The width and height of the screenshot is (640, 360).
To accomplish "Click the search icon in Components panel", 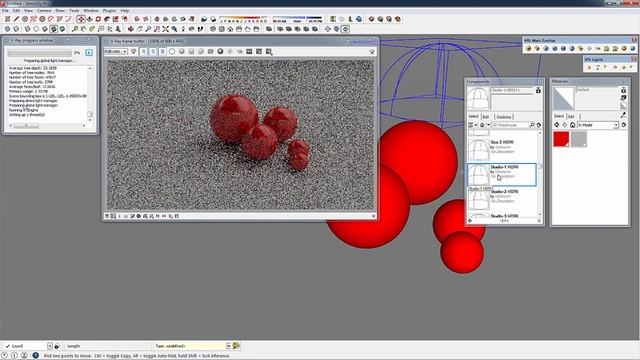I will click(532, 125).
